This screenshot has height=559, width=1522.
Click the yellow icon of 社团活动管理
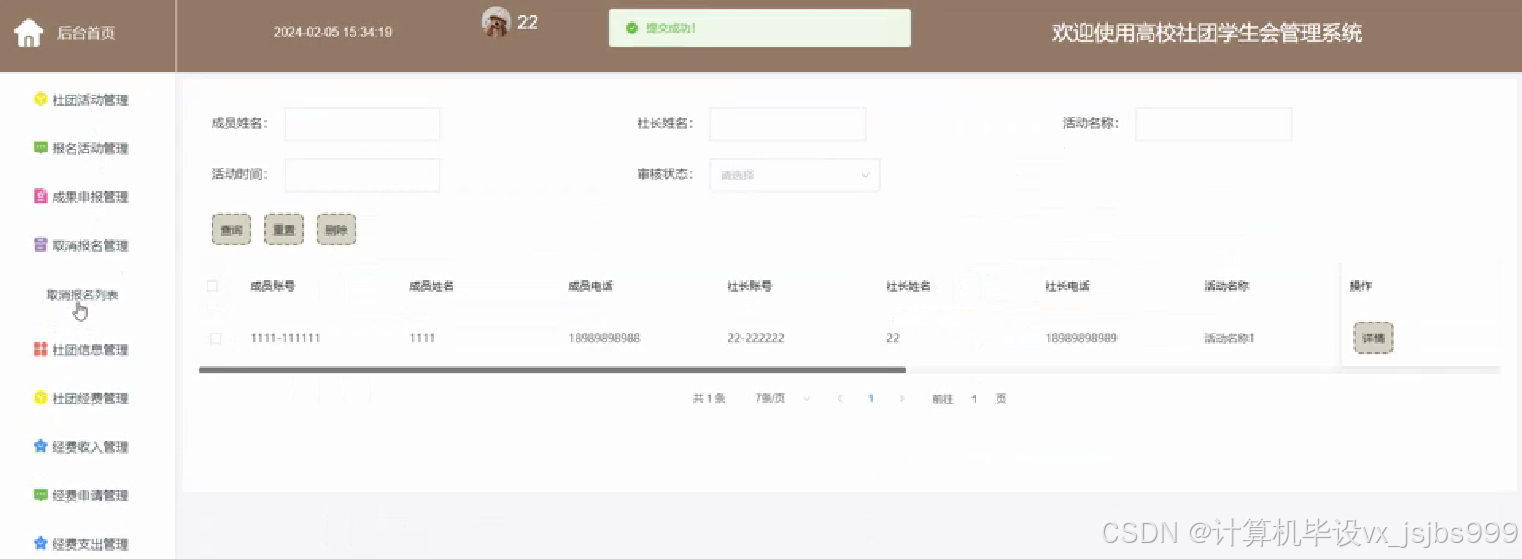pyautogui.click(x=41, y=99)
